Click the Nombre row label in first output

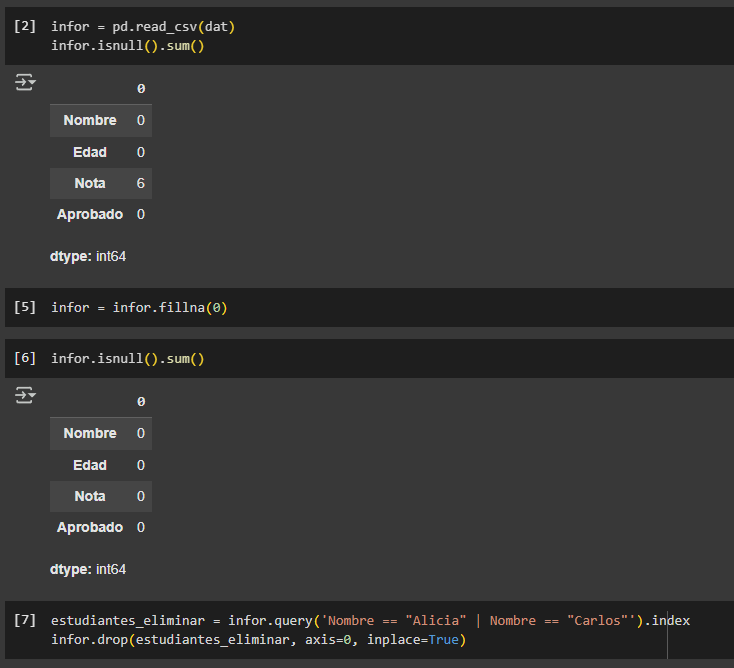[x=90, y=120]
